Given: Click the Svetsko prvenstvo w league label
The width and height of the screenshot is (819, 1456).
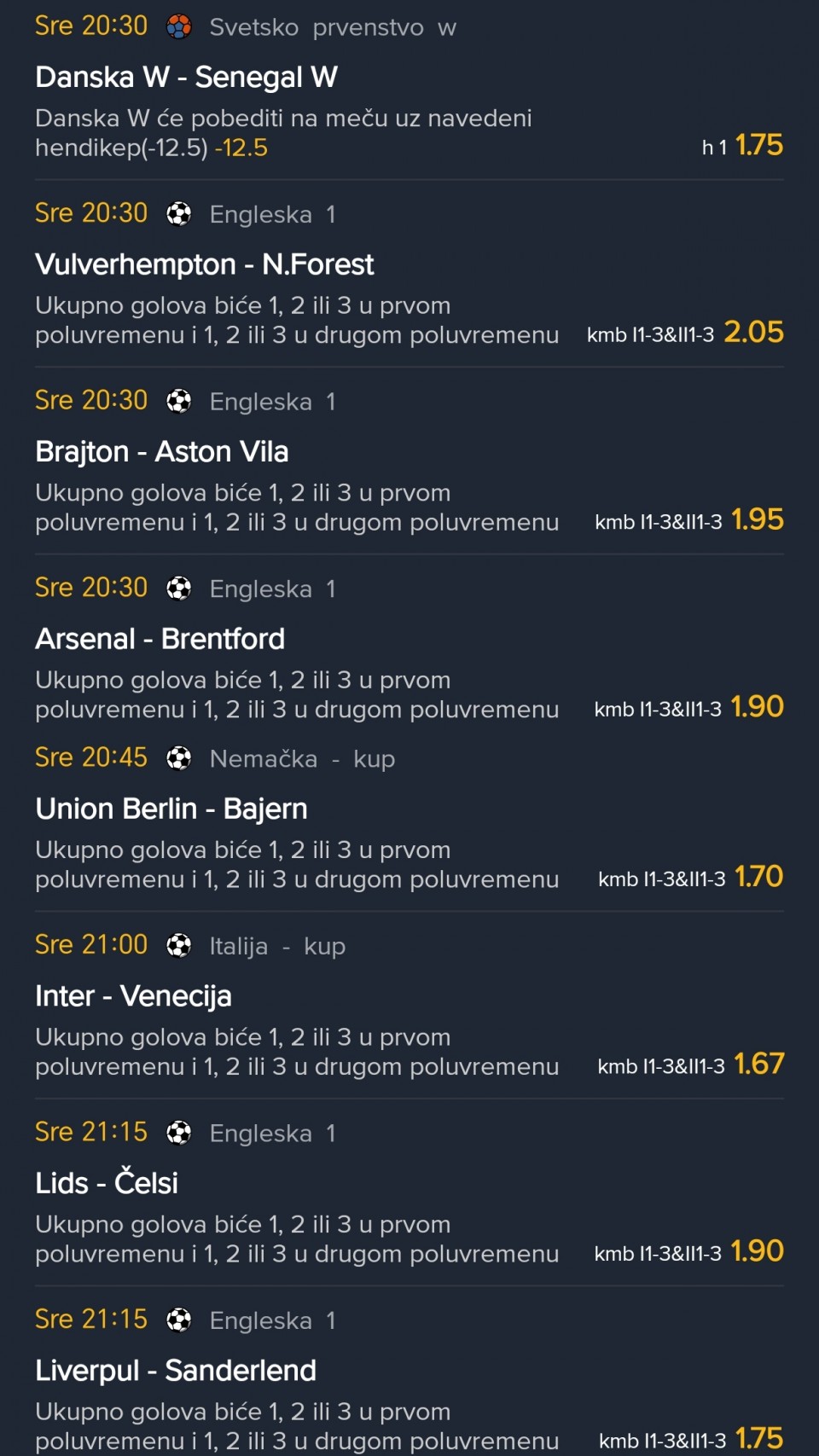Looking at the screenshot, I should pos(333,27).
